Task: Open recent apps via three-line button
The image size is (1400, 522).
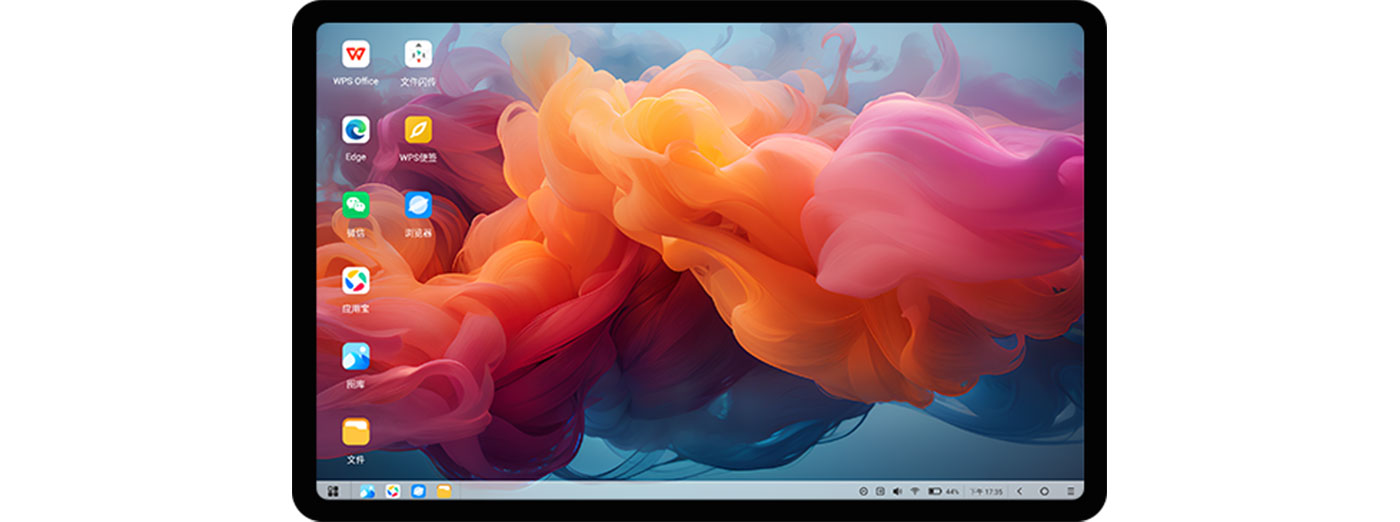Action: pyautogui.click(x=1070, y=491)
